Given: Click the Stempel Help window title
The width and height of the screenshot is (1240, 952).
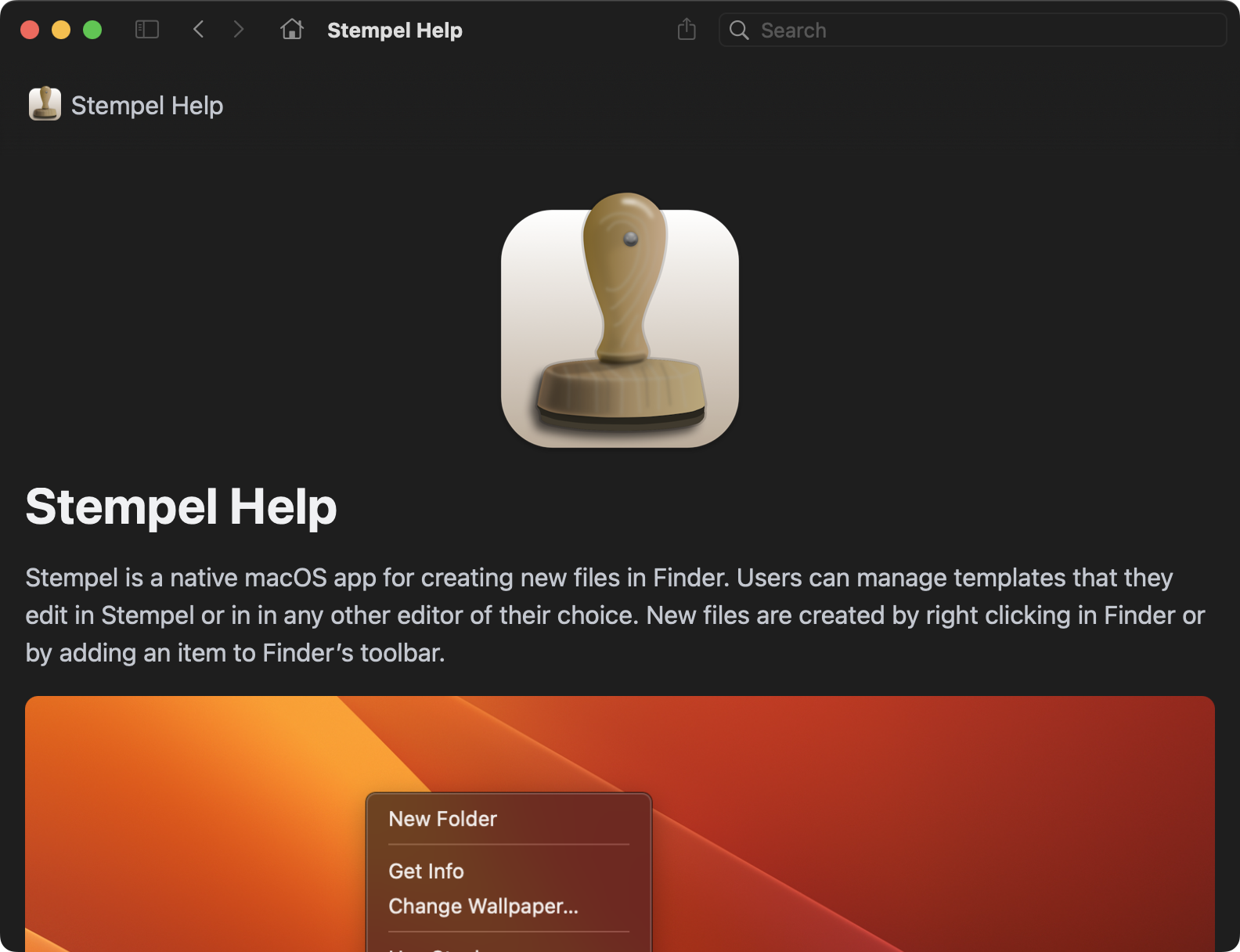Looking at the screenshot, I should click(395, 31).
